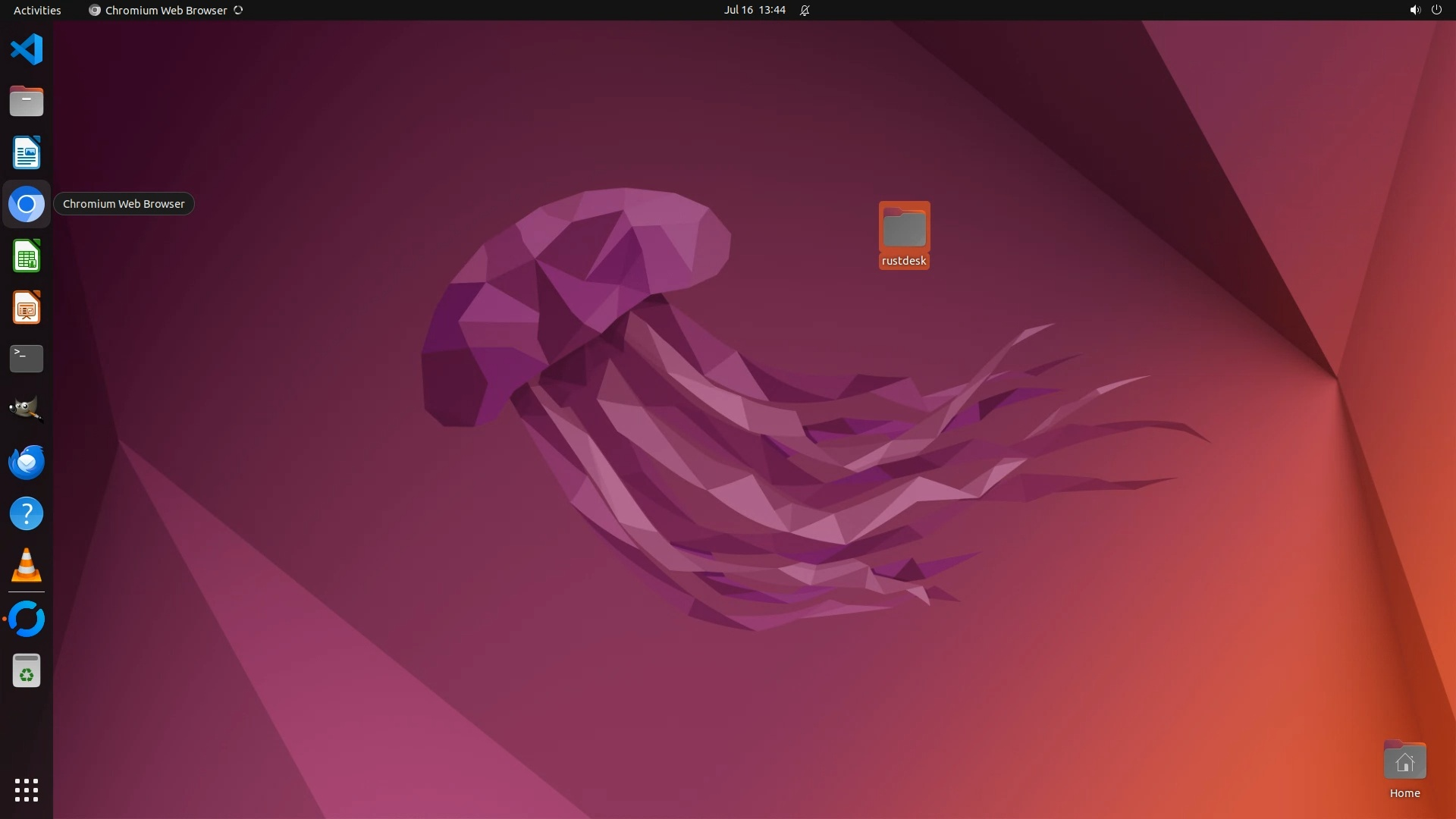The image size is (1456, 819).
Task: Open the Activities overview
Action: pyautogui.click(x=37, y=10)
